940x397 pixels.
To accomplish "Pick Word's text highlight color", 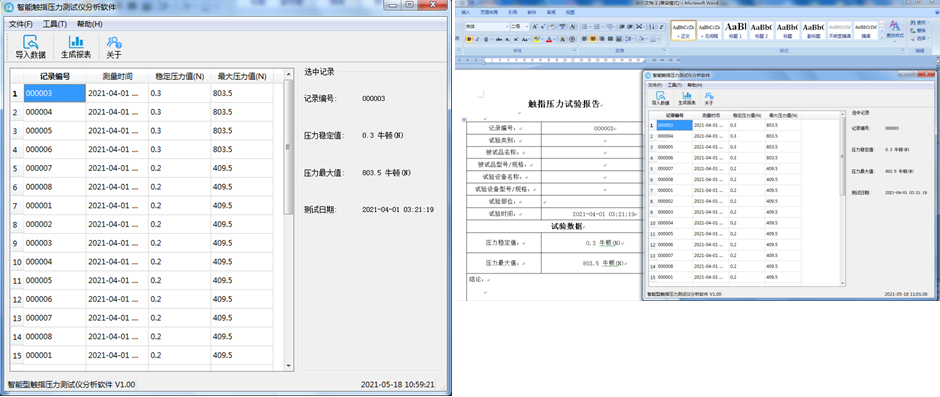I will tap(537, 40).
